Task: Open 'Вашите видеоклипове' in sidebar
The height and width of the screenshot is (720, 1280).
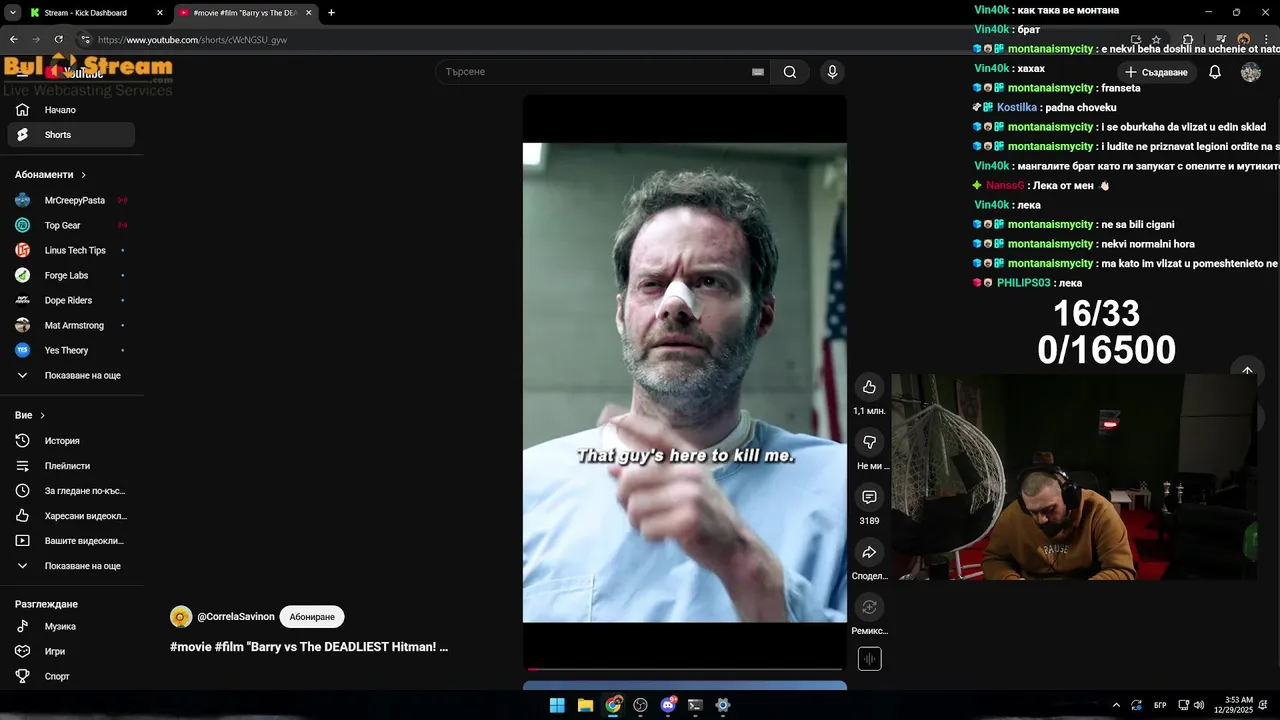Action: click(x=71, y=541)
